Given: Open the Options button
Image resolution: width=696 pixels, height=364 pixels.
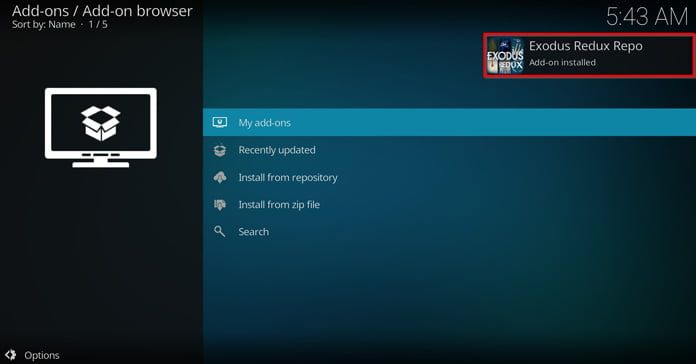Looking at the screenshot, I should [32, 355].
